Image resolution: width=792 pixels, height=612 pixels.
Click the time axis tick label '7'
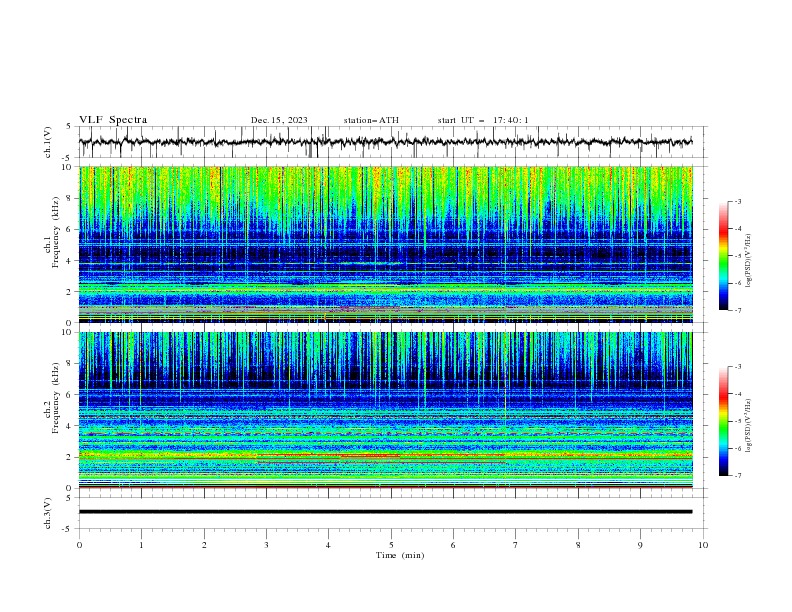tap(516, 545)
